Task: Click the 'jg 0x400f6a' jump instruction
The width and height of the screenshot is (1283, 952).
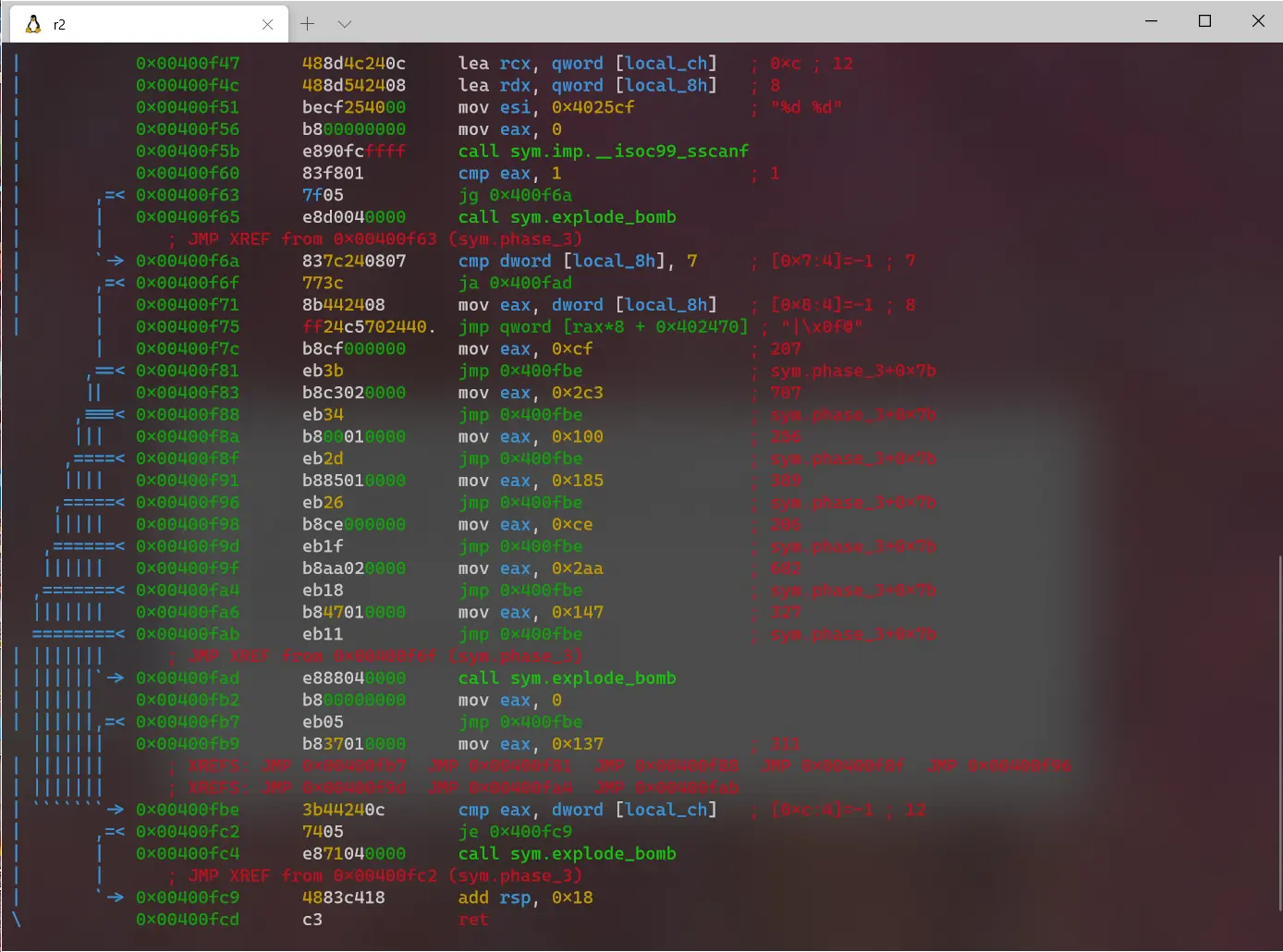Action: point(515,195)
